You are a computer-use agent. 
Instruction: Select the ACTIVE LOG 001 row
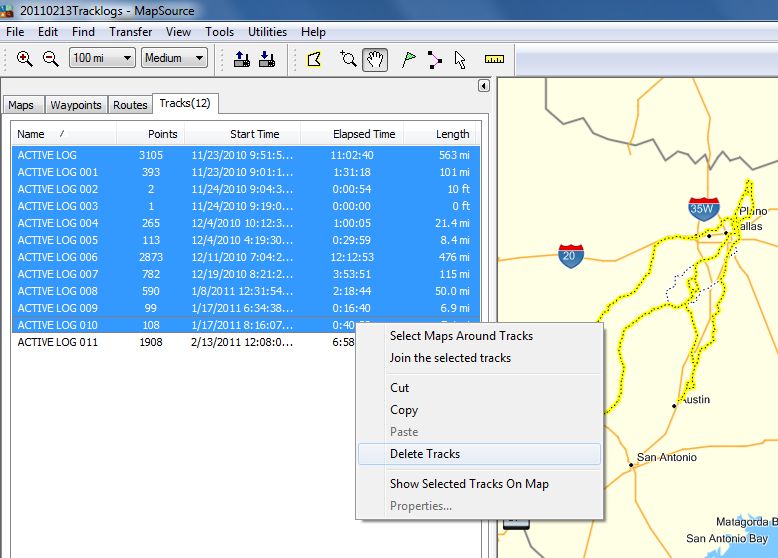(246, 172)
